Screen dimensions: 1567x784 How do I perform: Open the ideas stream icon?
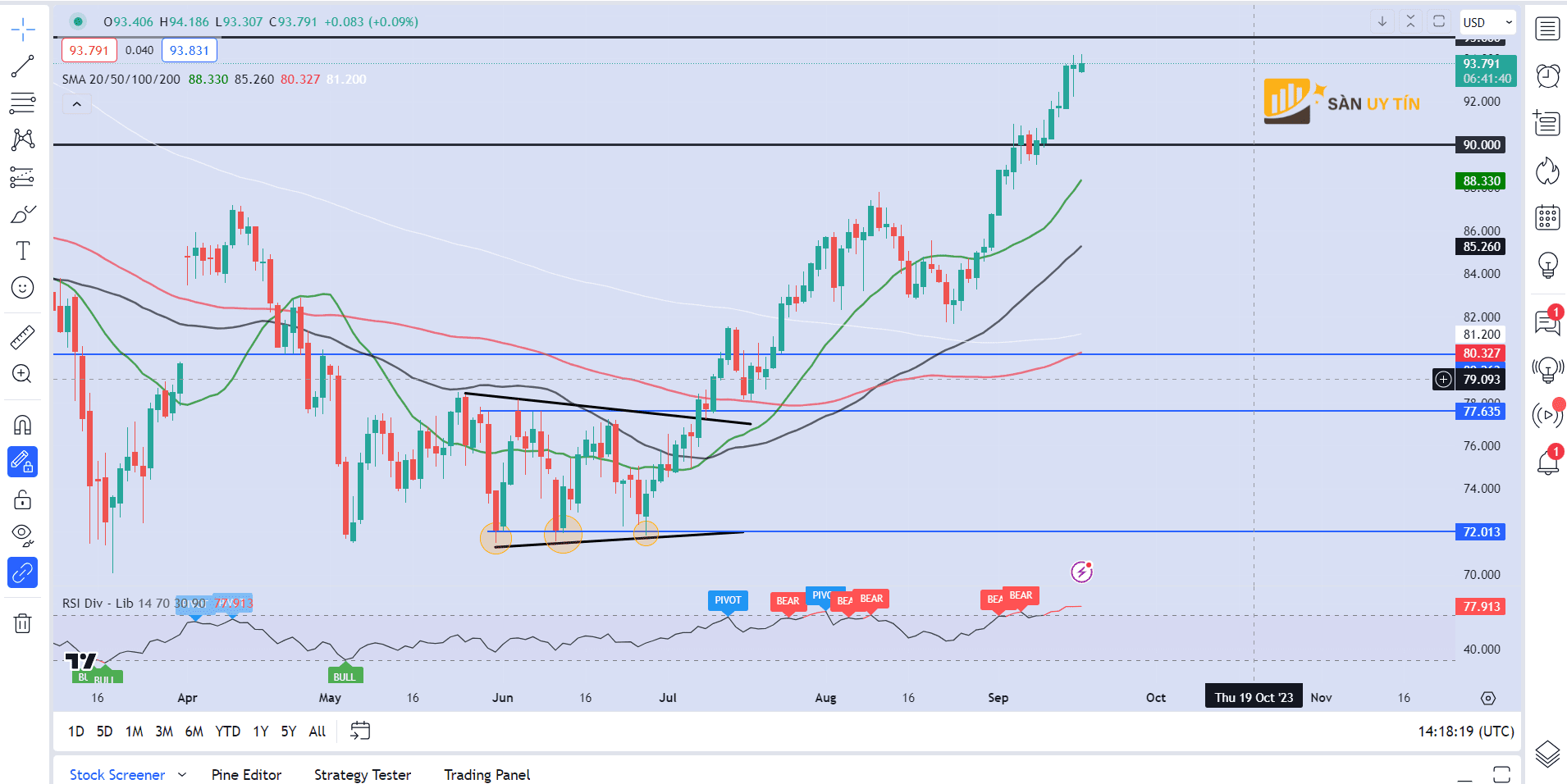pos(1547,369)
